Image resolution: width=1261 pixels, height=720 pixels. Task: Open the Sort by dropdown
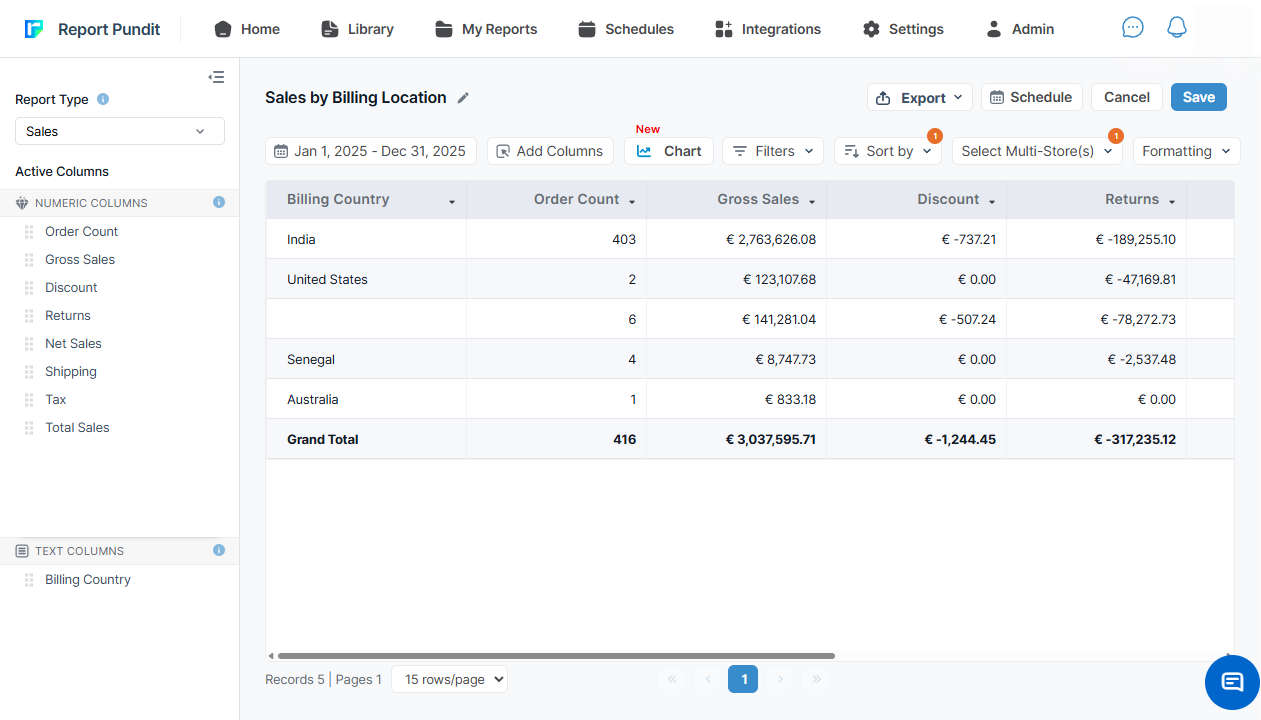pyautogui.click(x=888, y=151)
